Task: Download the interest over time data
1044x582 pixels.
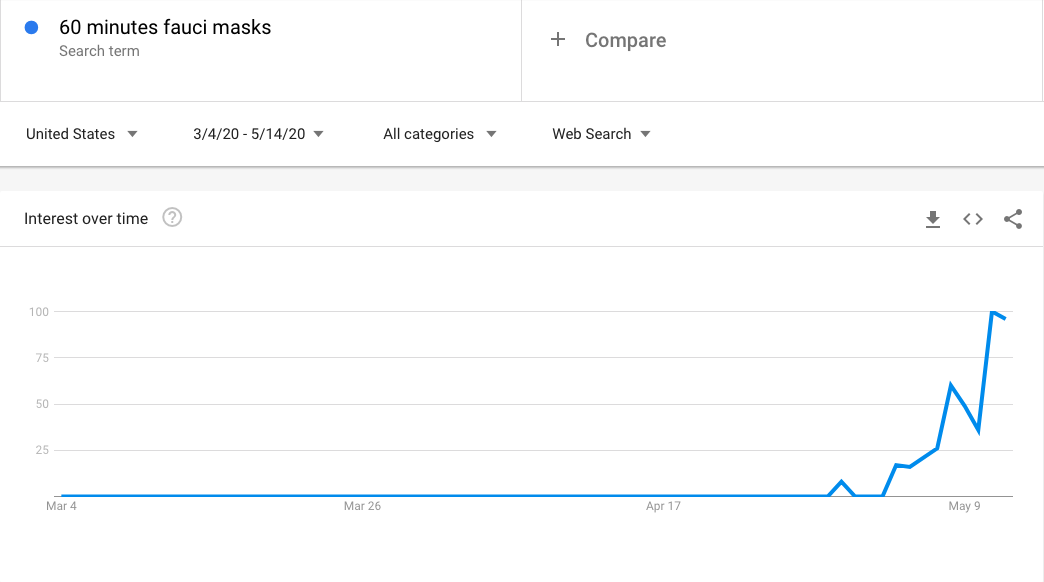Action: coord(933,219)
